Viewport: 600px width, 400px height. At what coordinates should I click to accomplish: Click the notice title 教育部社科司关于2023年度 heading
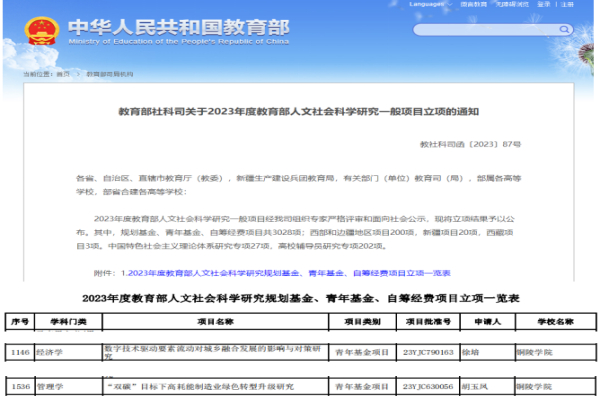298,111
